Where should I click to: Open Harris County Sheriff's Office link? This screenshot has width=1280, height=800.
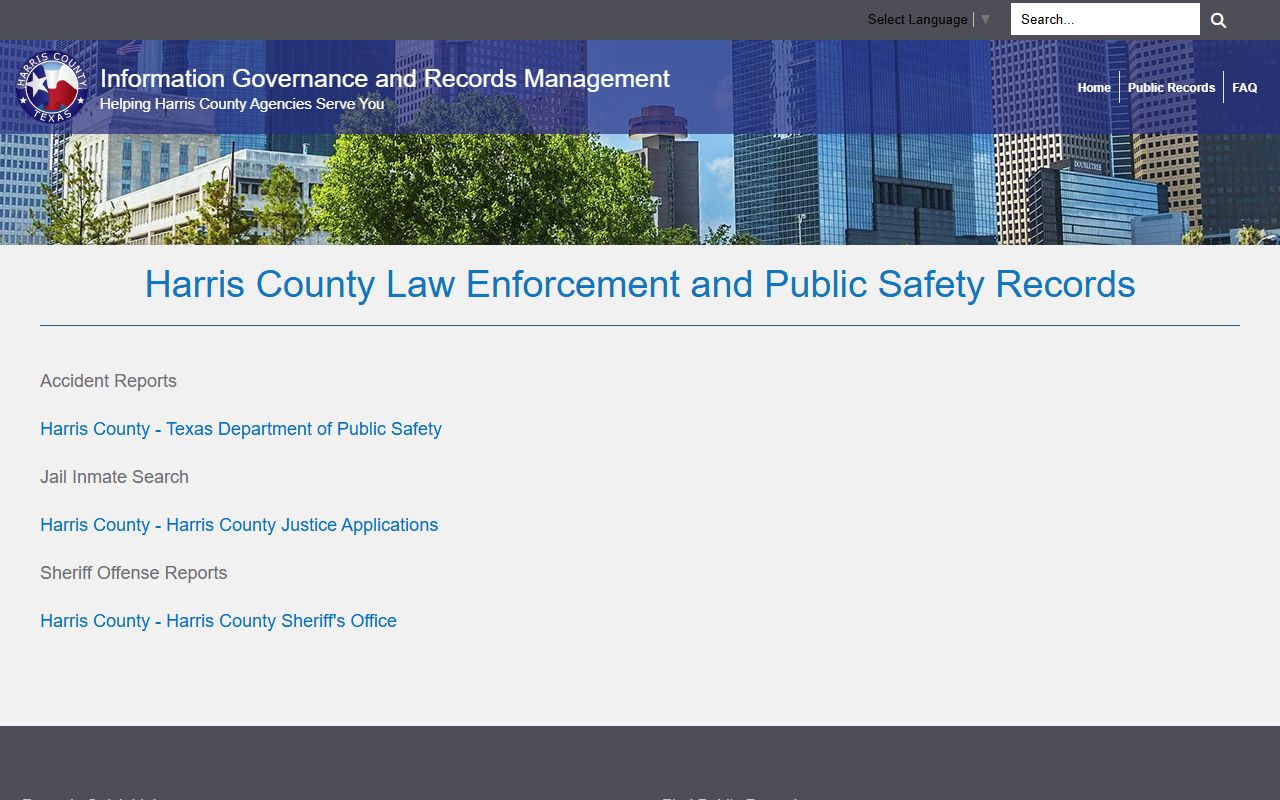pyautogui.click(x=218, y=621)
